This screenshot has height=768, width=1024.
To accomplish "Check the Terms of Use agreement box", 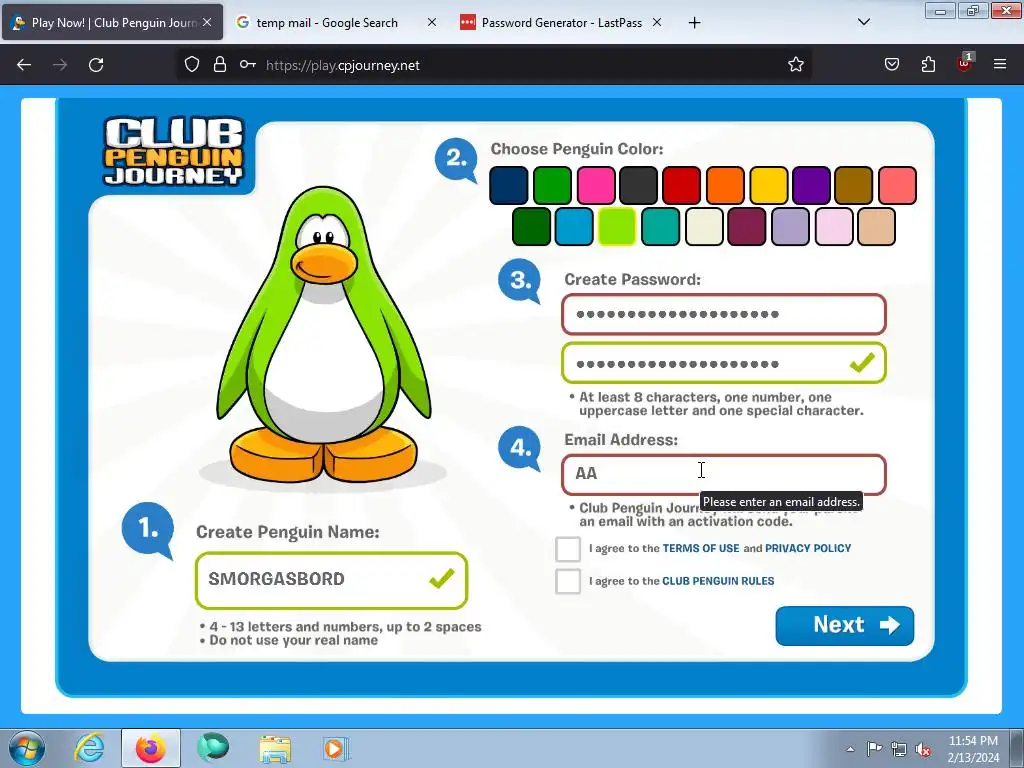I will pyautogui.click(x=568, y=549).
